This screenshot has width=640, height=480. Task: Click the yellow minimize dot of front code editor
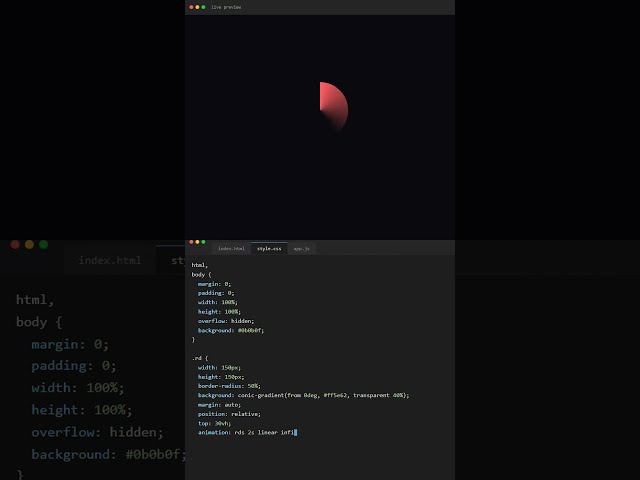pos(197,242)
